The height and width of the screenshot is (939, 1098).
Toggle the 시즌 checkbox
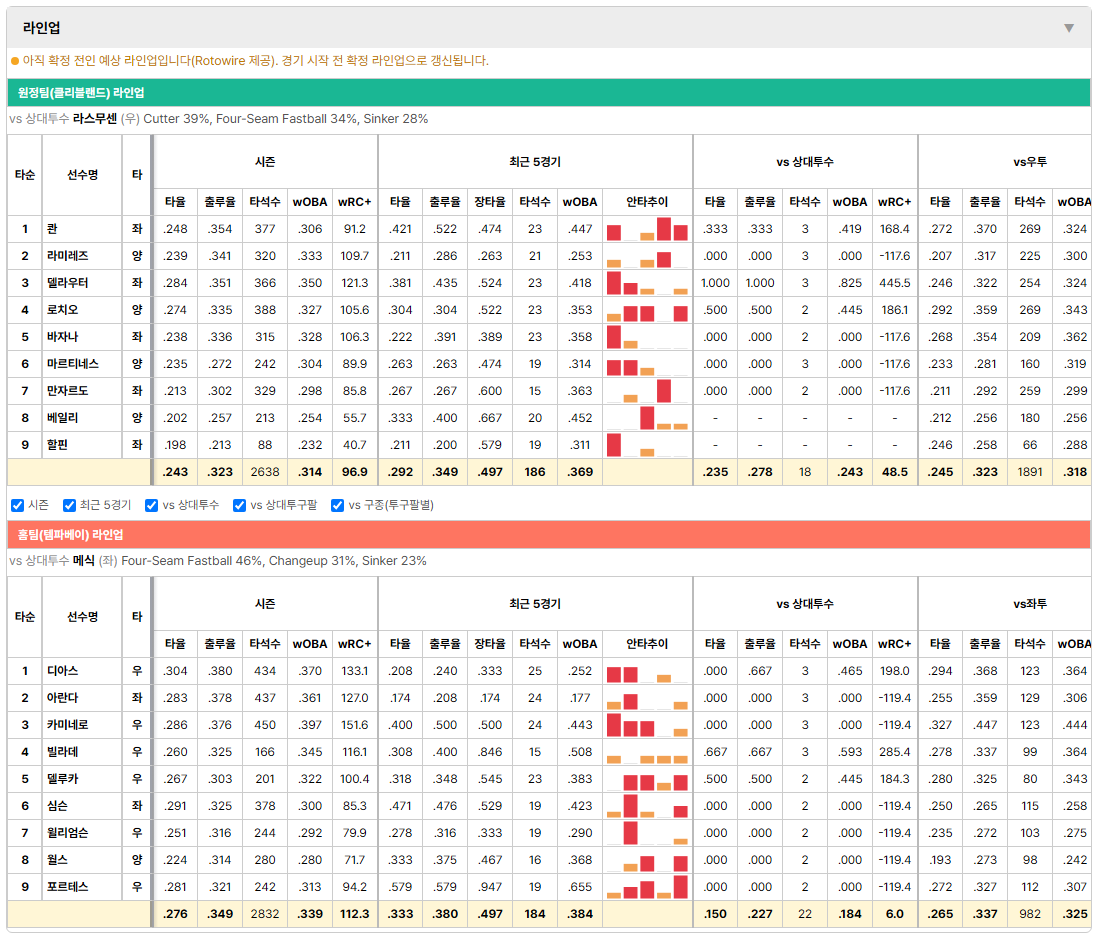tap(18, 506)
